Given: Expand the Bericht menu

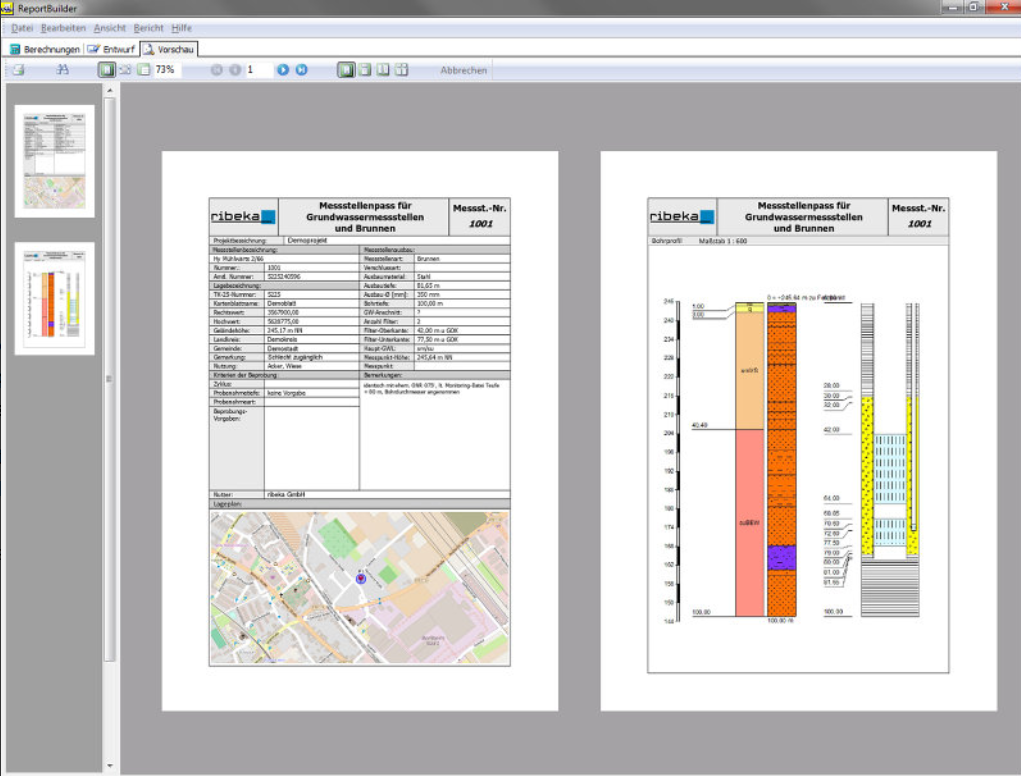Looking at the screenshot, I should (x=149, y=28).
